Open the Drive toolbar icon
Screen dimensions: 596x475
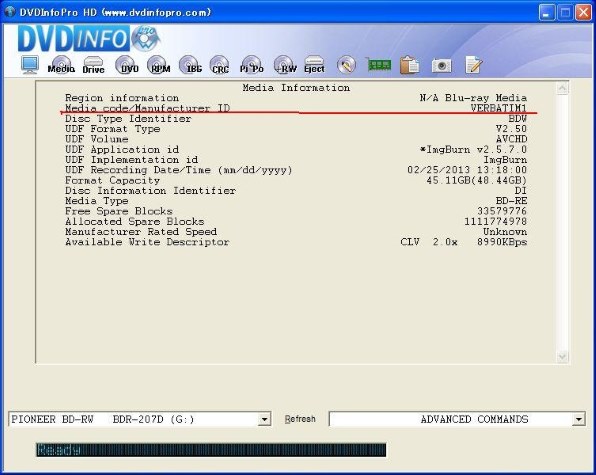tap(93, 65)
